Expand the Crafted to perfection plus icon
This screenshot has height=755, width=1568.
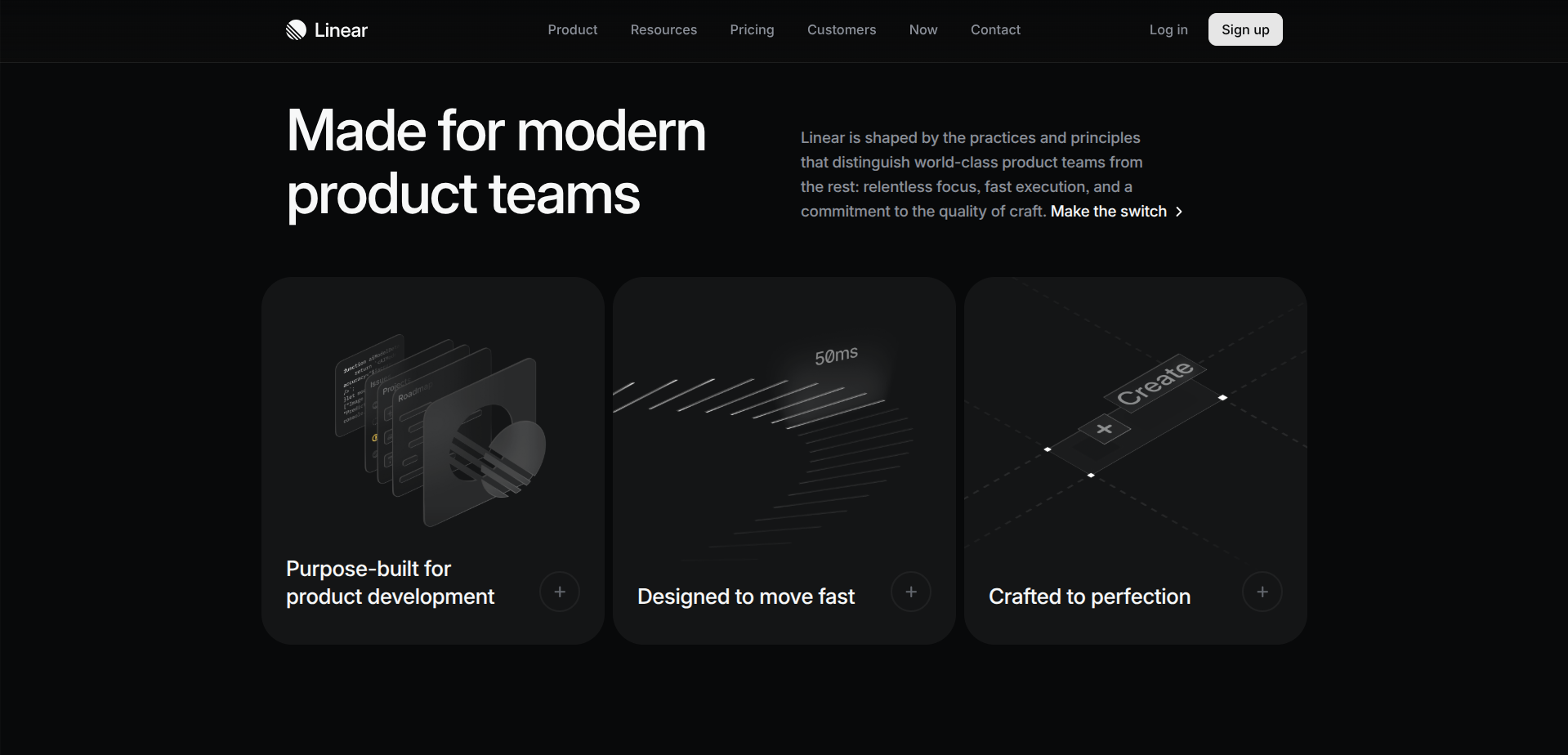point(1262,592)
